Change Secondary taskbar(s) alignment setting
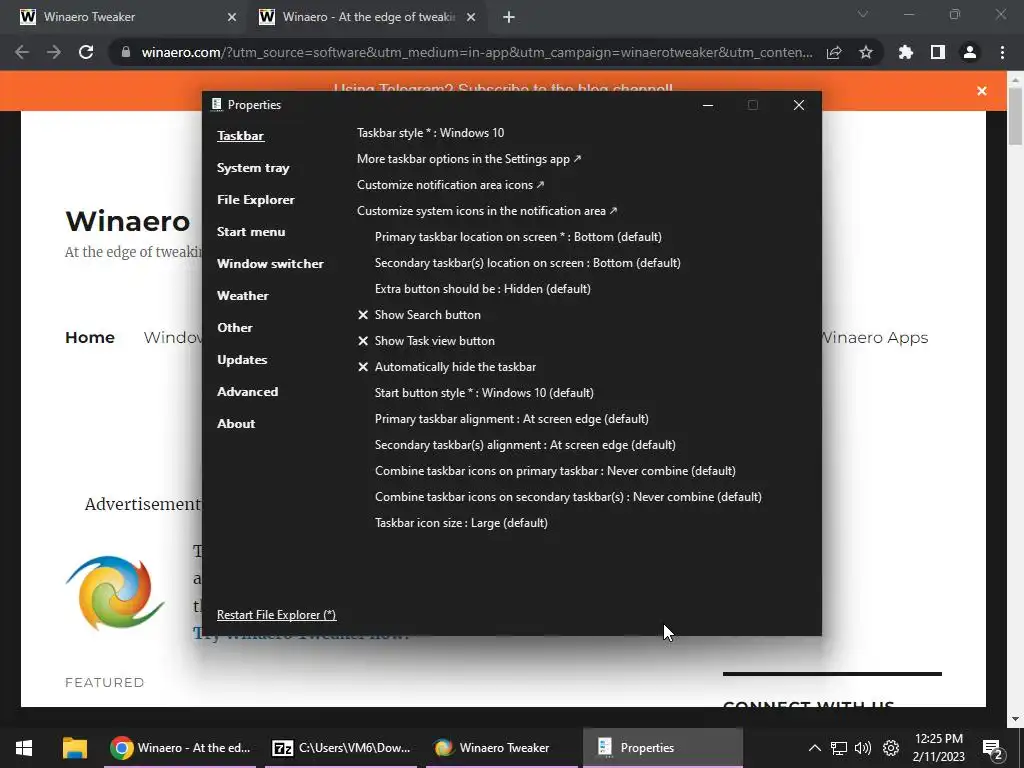The image size is (1024, 768). click(x=525, y=445)
